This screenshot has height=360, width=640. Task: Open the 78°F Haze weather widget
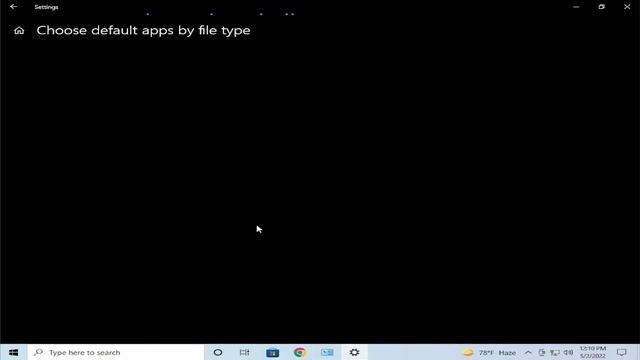point(490,352)
